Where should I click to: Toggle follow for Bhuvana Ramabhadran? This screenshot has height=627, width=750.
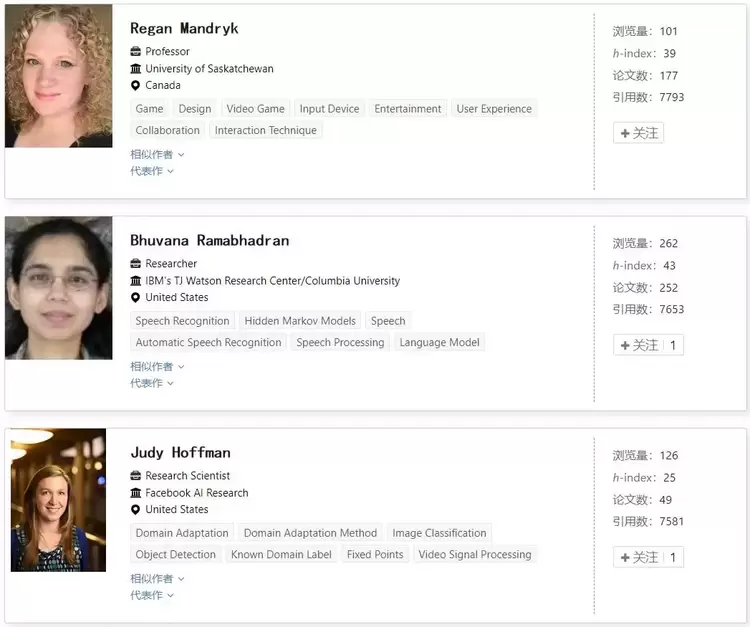[x=648, y=345]
